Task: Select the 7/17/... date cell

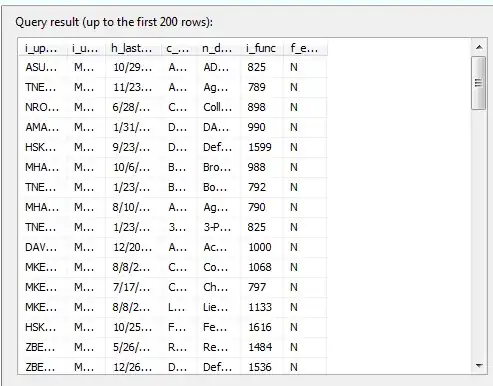Action: tap(133, 287)
